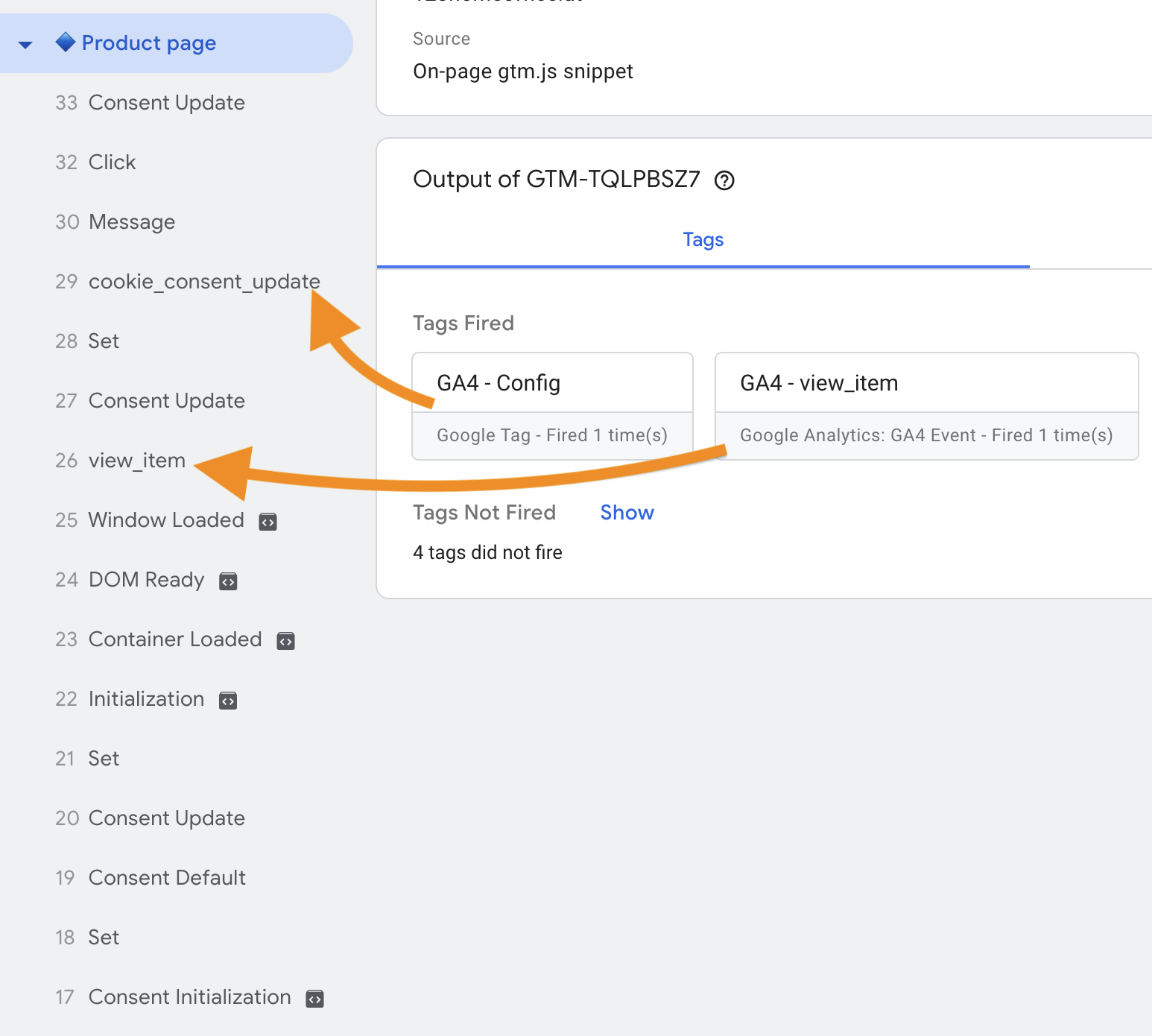Screen dimensions: 1152x1036
Task: Click the code icon beside DOM Ready
Action: 228,581
